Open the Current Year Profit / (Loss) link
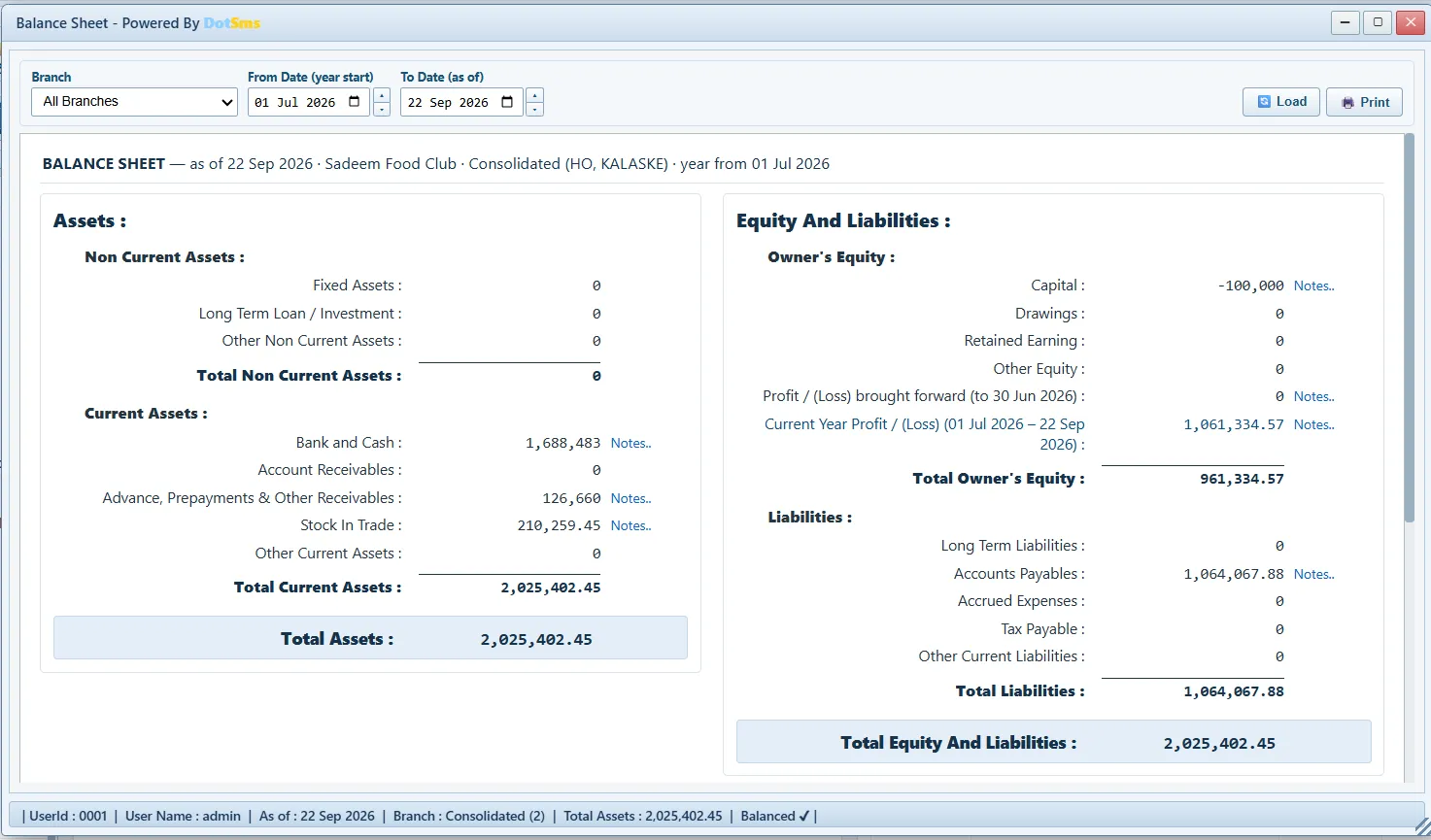The width and height of the screenshot is (1431, 840). click(x=924, y=434)
